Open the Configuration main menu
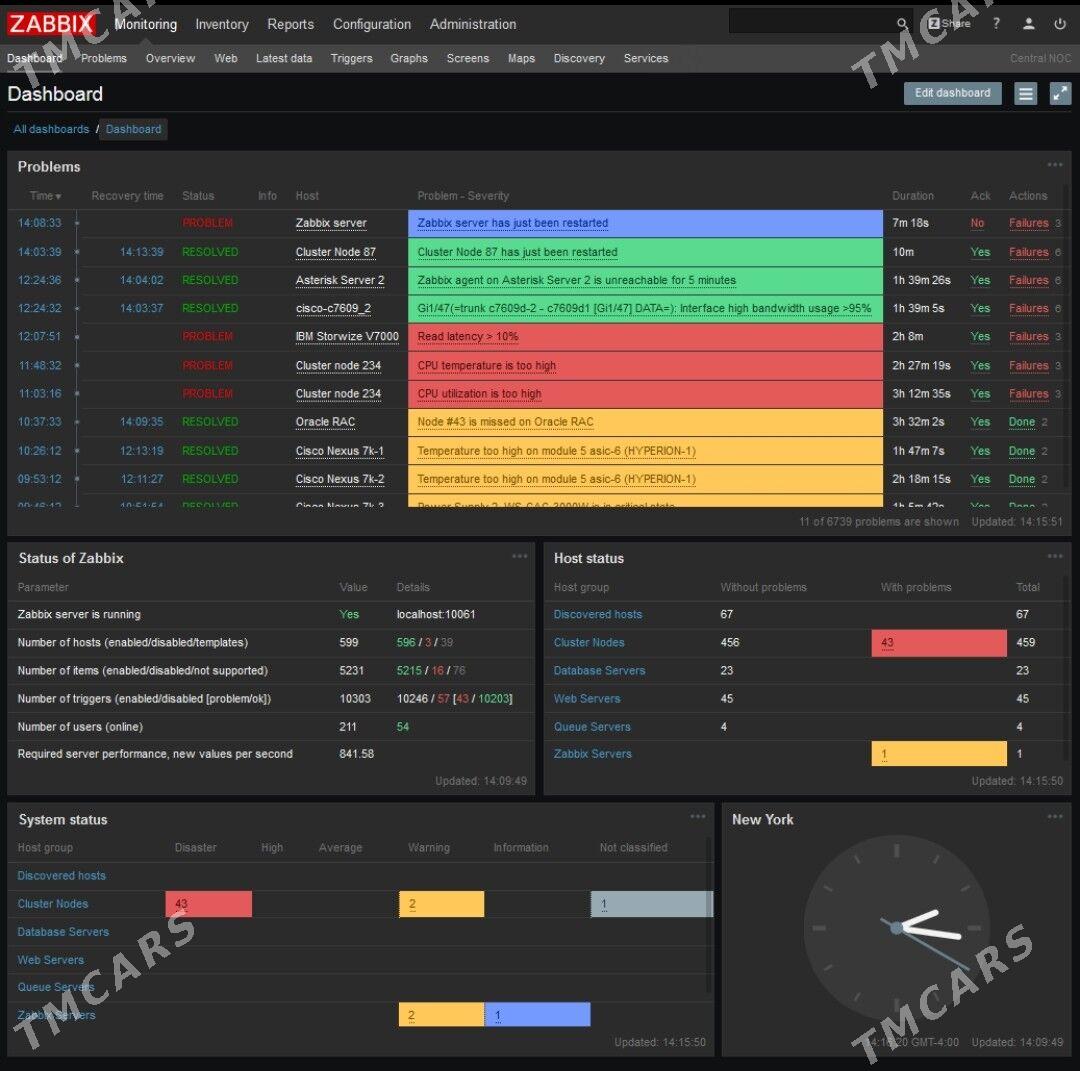Image resolution: width=1080 pixels, height=1071 pixels. pos(371,24)
